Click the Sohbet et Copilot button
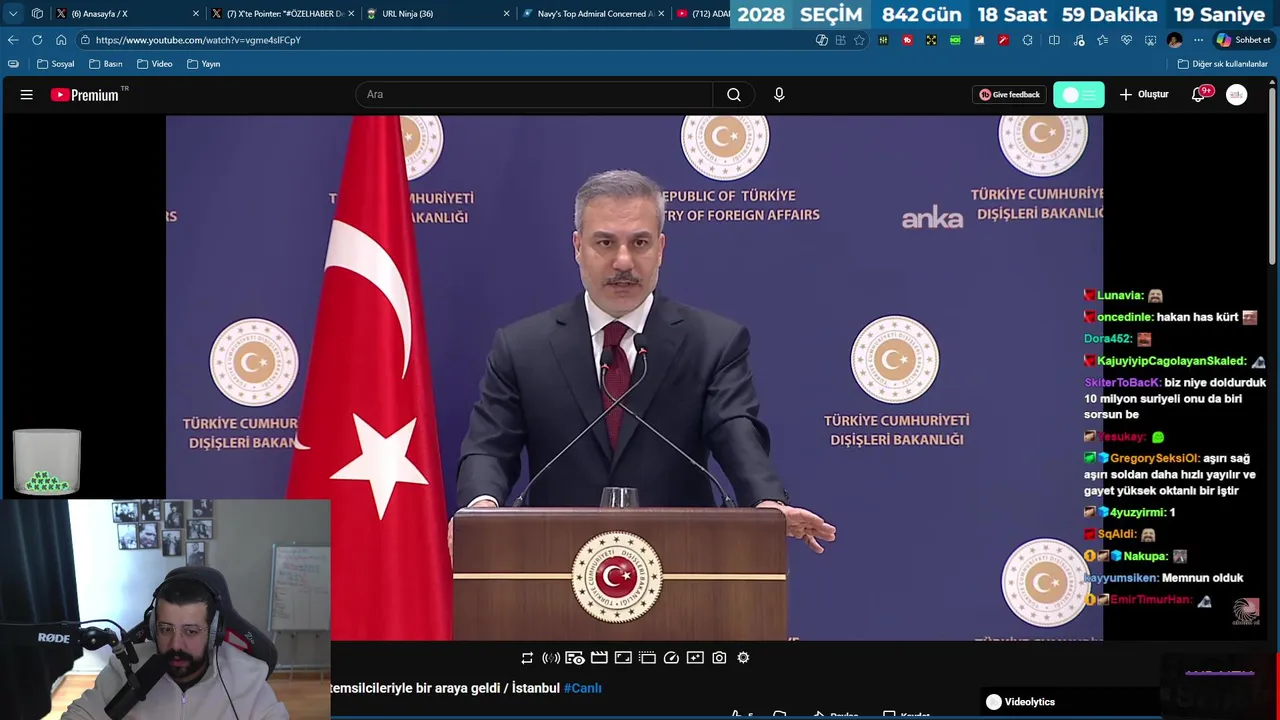1280x720 pixels. tap(1243, 40)
